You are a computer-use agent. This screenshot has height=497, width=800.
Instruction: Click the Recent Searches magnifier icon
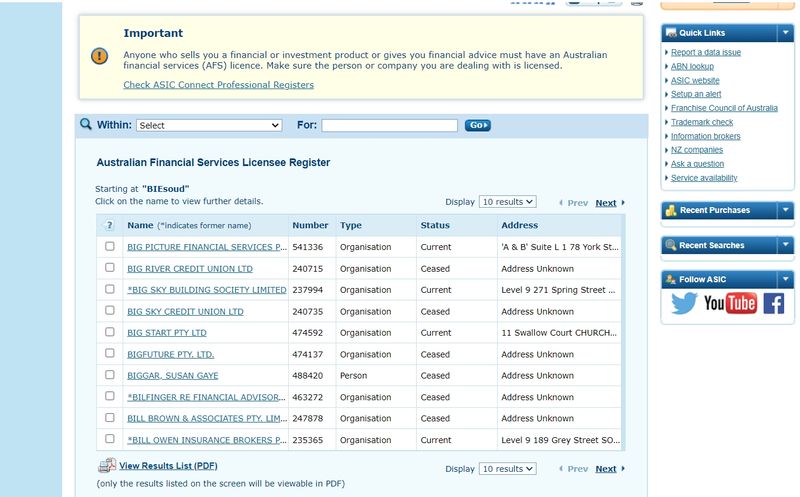(x=671, y=245)
